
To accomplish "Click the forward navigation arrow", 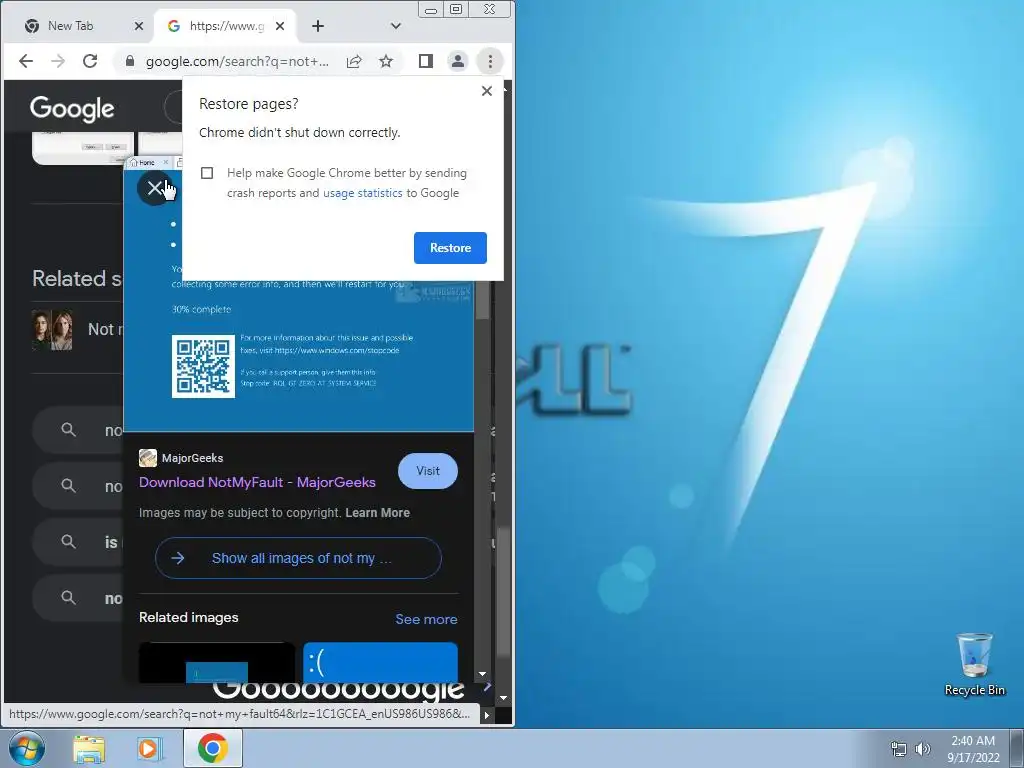I will [x=58, y=61].
